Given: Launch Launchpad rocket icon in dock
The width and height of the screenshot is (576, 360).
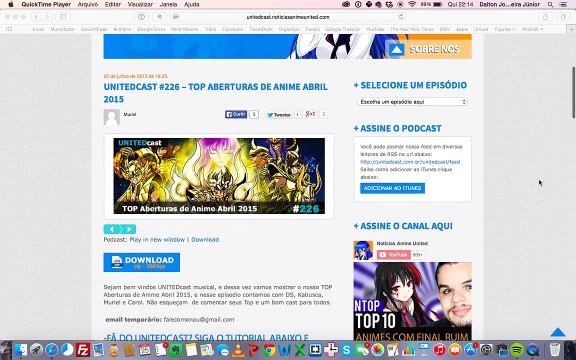Looking at the screenshot, I should coord(36,350).
